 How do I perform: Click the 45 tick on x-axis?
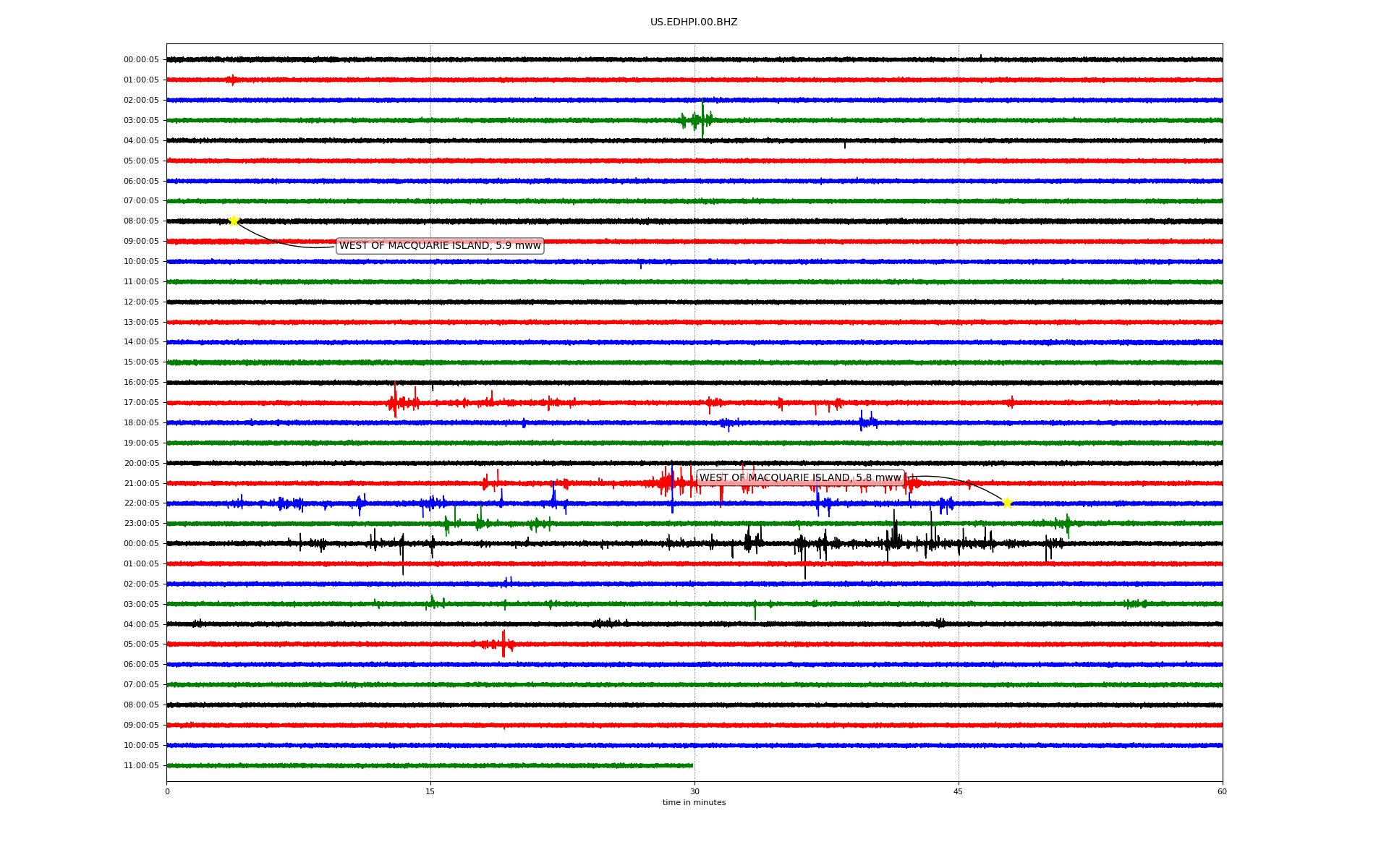(x=959, y=791)
